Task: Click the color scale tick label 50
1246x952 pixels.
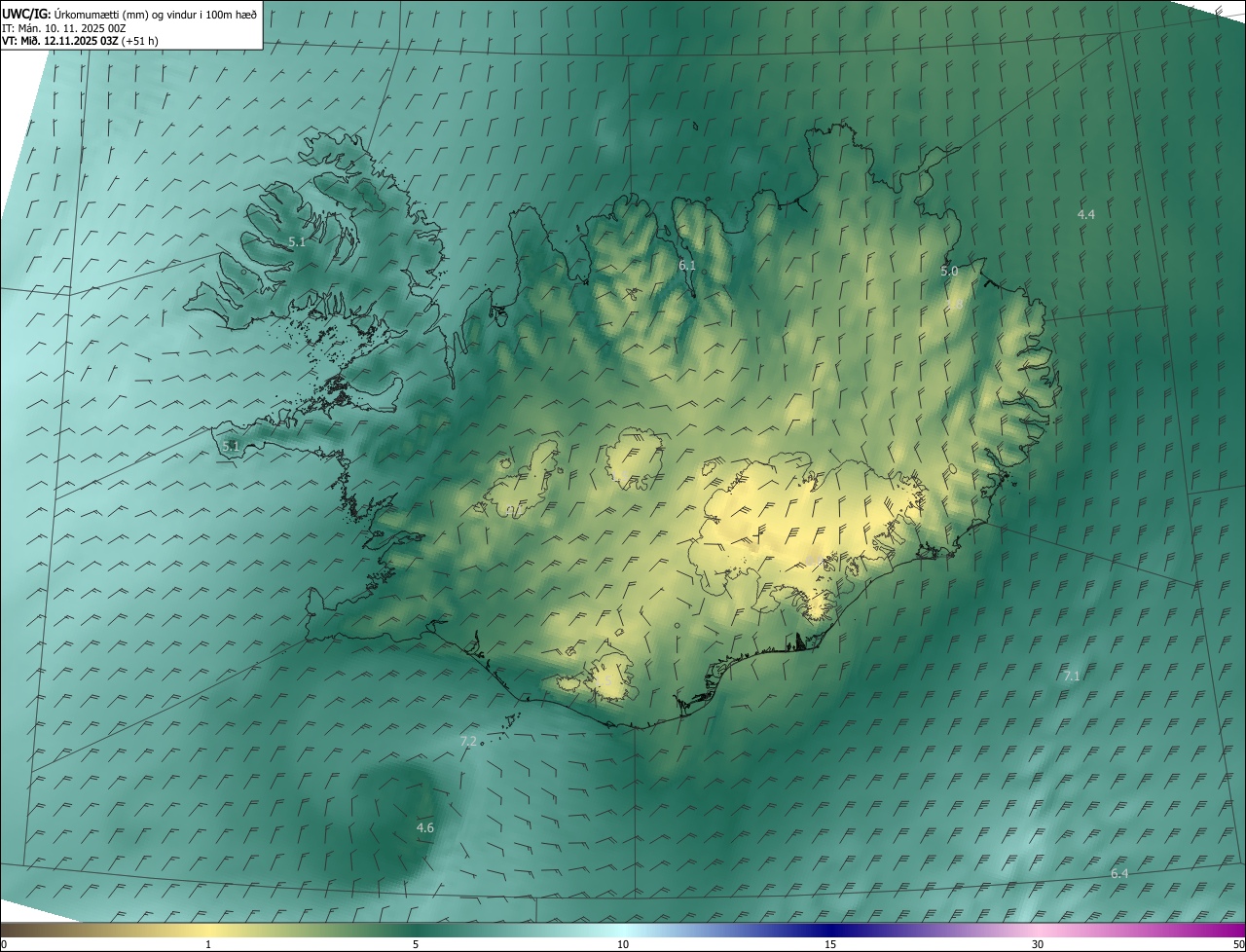Action: [1238, 945]
